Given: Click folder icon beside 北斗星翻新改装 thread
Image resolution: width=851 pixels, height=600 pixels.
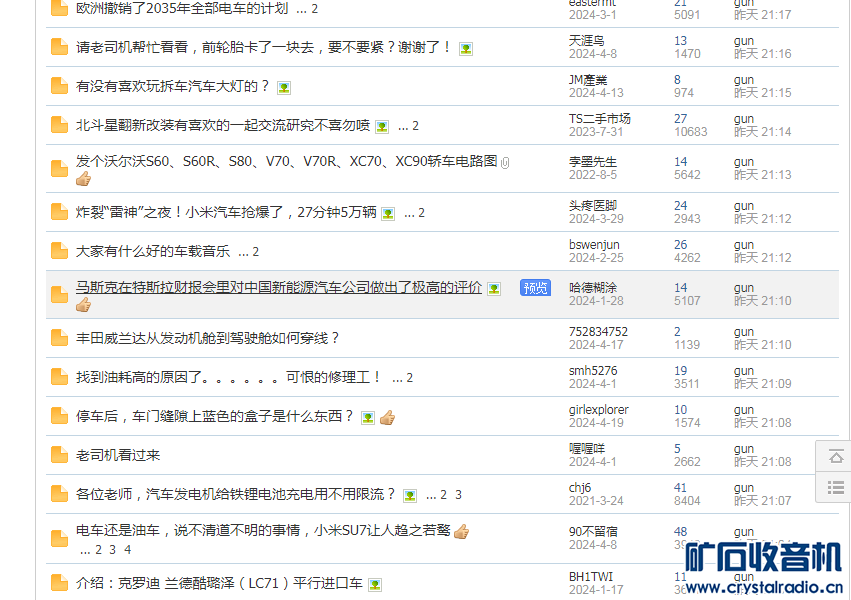Looking at the screenshot, I should [59, 125].
